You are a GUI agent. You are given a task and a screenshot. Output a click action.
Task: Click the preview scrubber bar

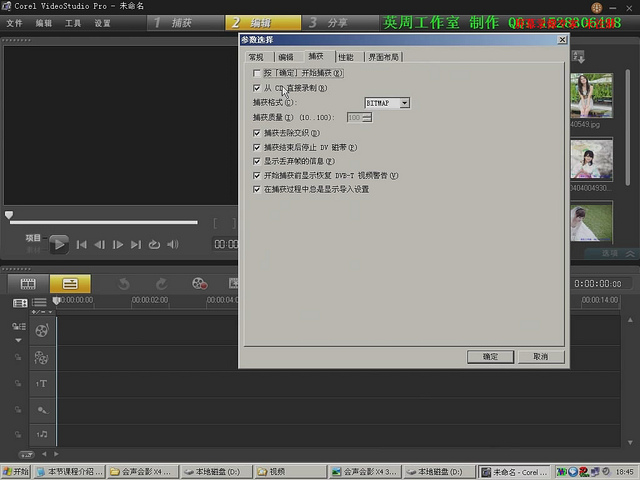[104, 222]
